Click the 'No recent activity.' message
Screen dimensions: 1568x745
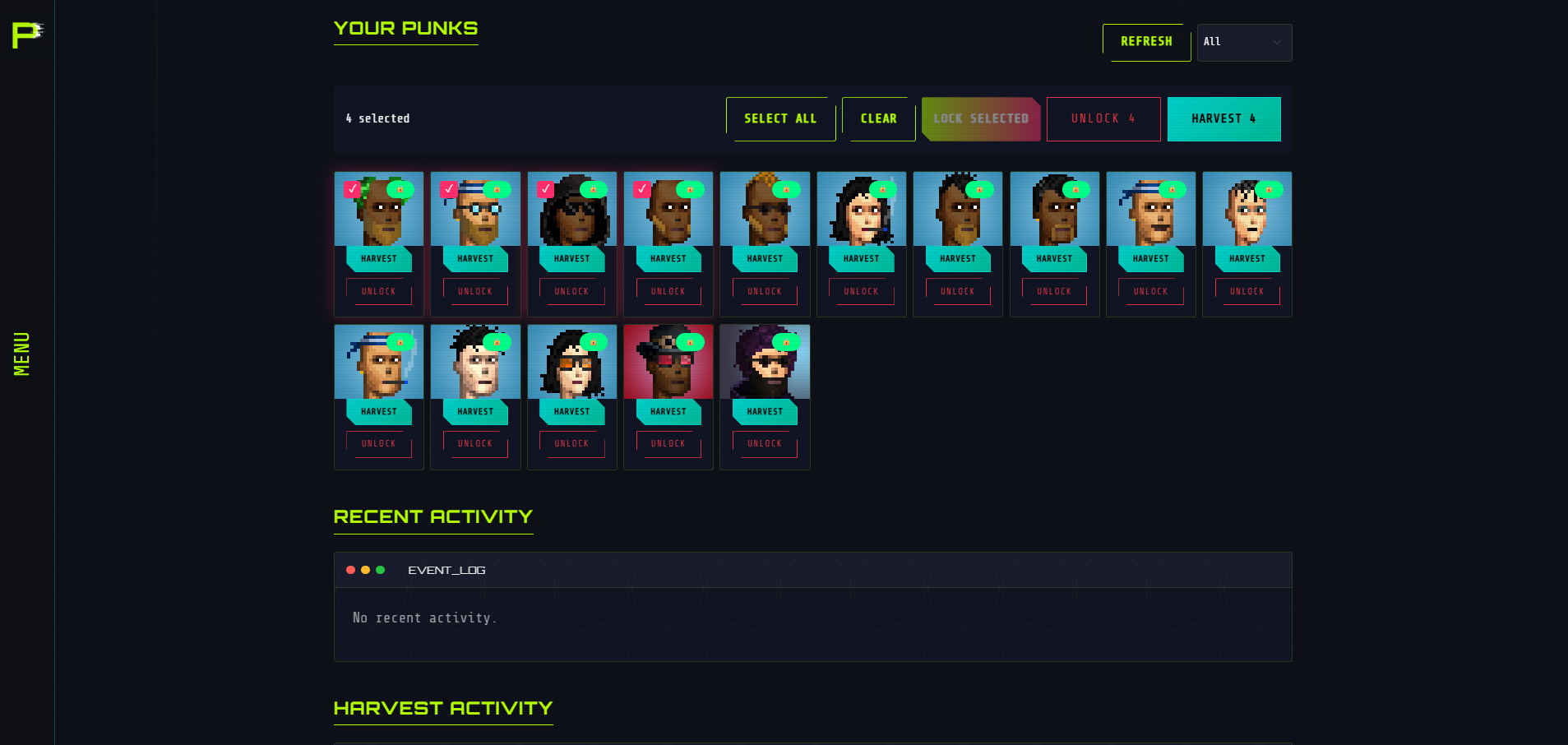(424, 618)
